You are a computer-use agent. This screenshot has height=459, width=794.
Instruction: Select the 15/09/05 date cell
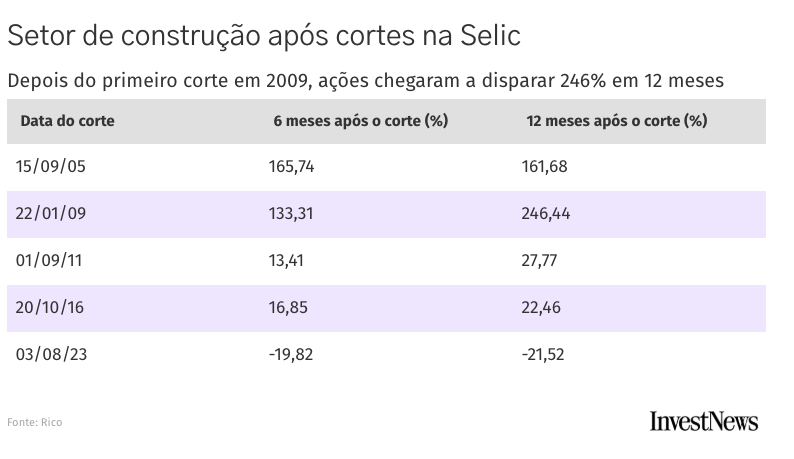pyautogui.click(x=51, y=167)
